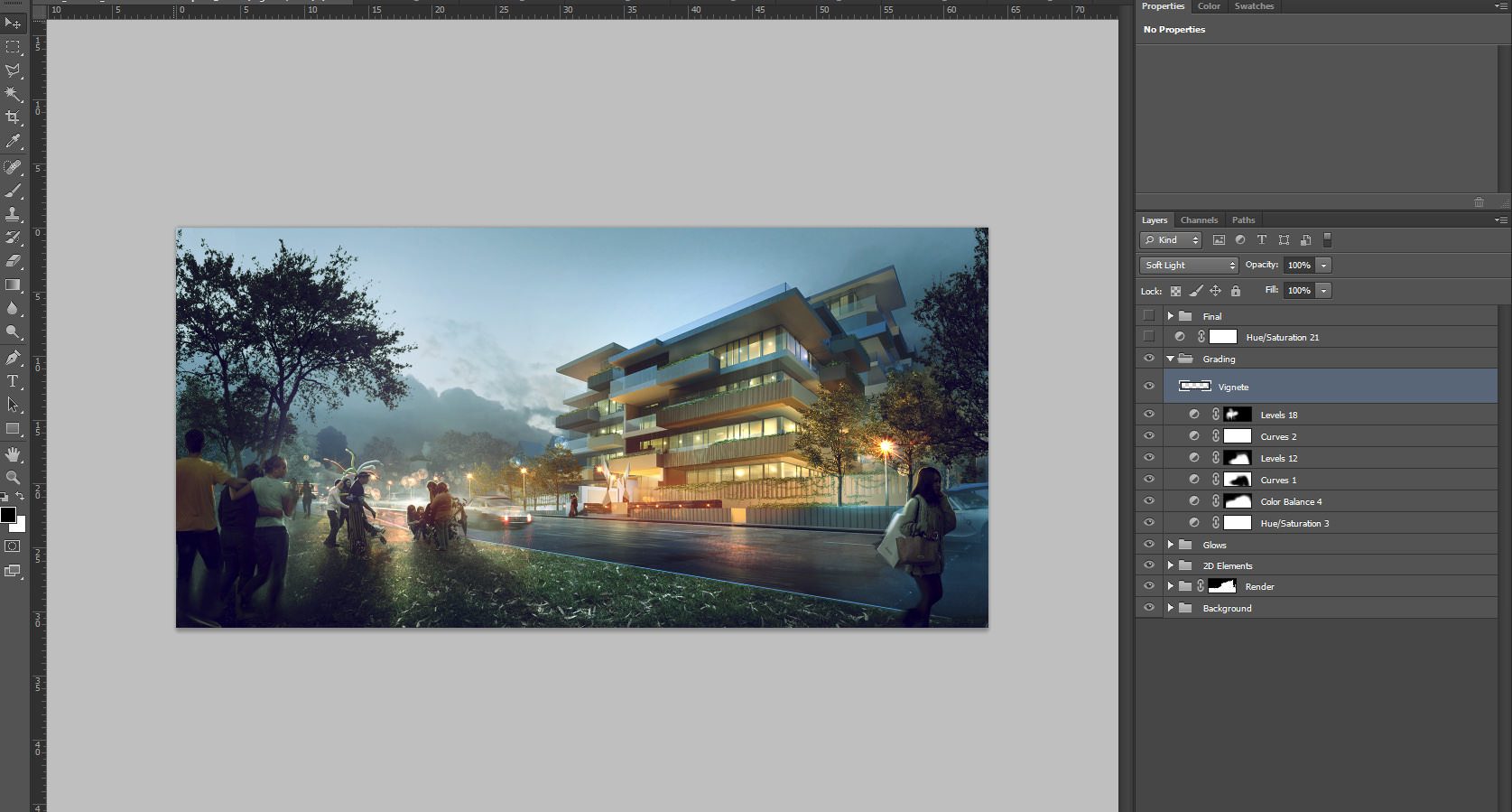
Task: Switch to the Channels tab
Action: (x=1199, y=220)
